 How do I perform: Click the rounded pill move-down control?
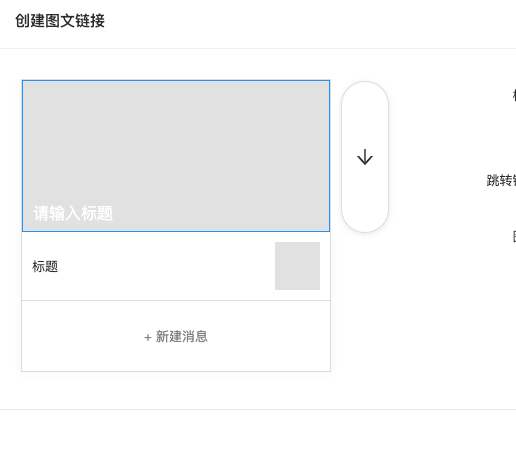(x=365, y=157)
